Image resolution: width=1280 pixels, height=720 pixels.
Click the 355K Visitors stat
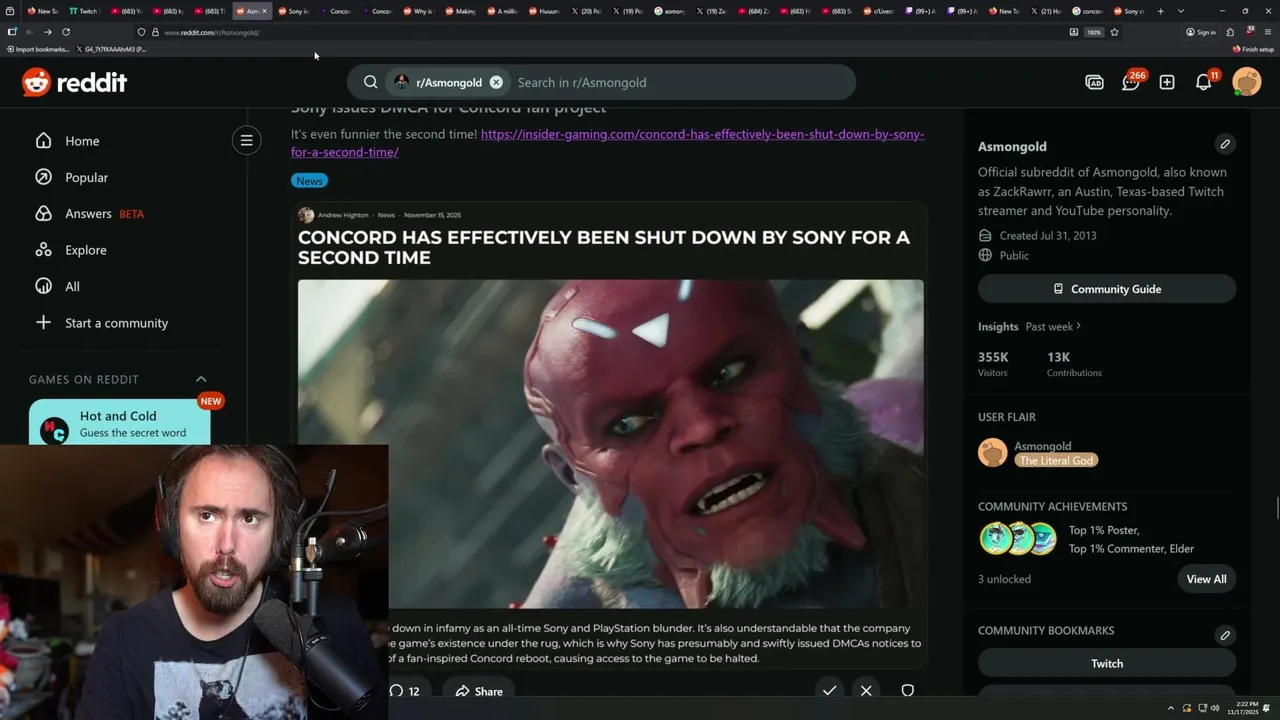(993, 364)
